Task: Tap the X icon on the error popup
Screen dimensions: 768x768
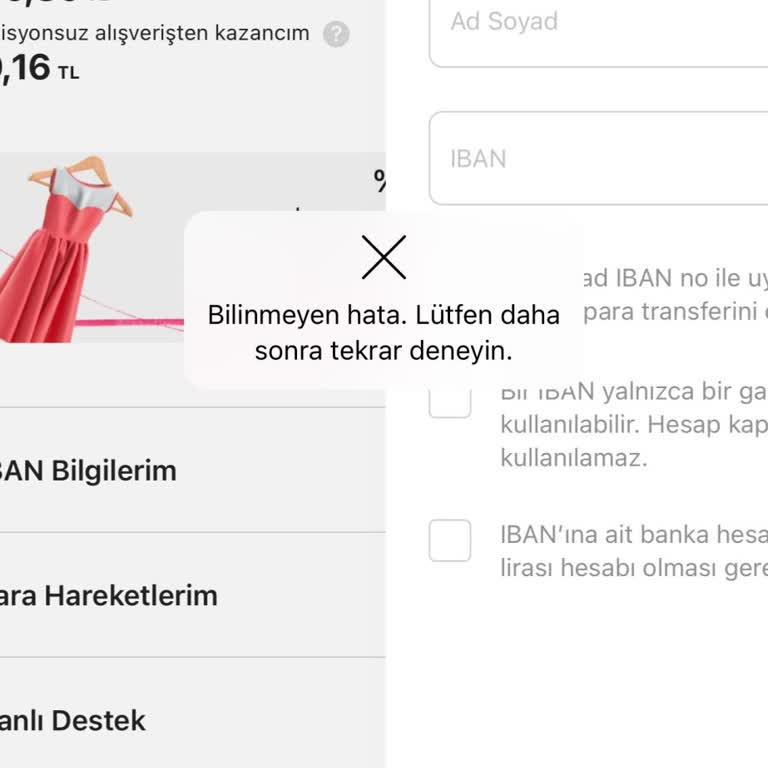Action: (x=384, y=257)
